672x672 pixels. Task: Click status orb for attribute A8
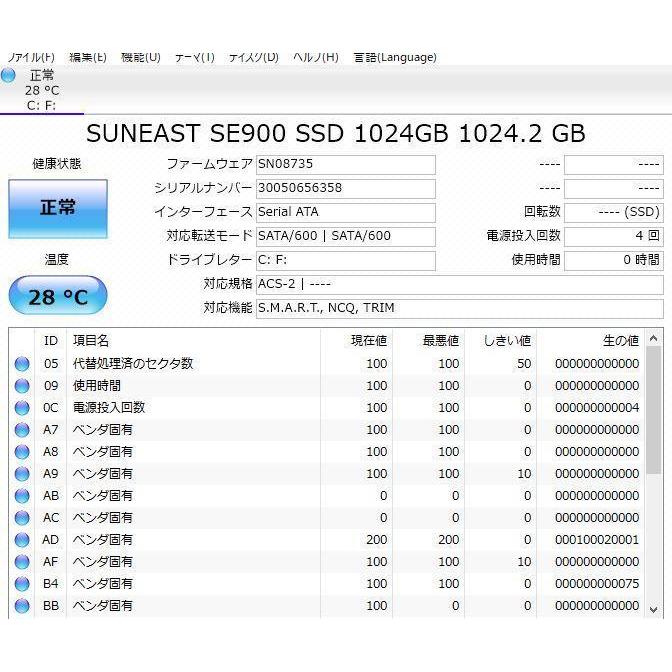(x=22, y=452)
